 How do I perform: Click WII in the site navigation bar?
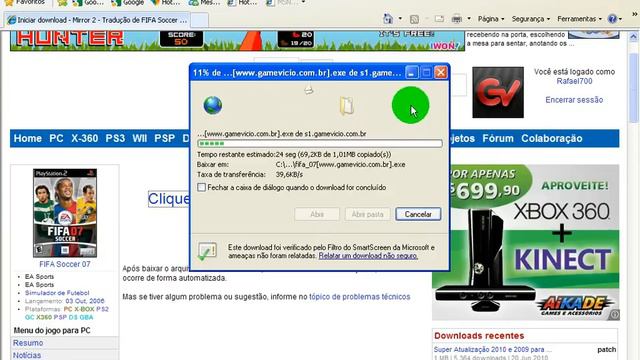(140, 138)
